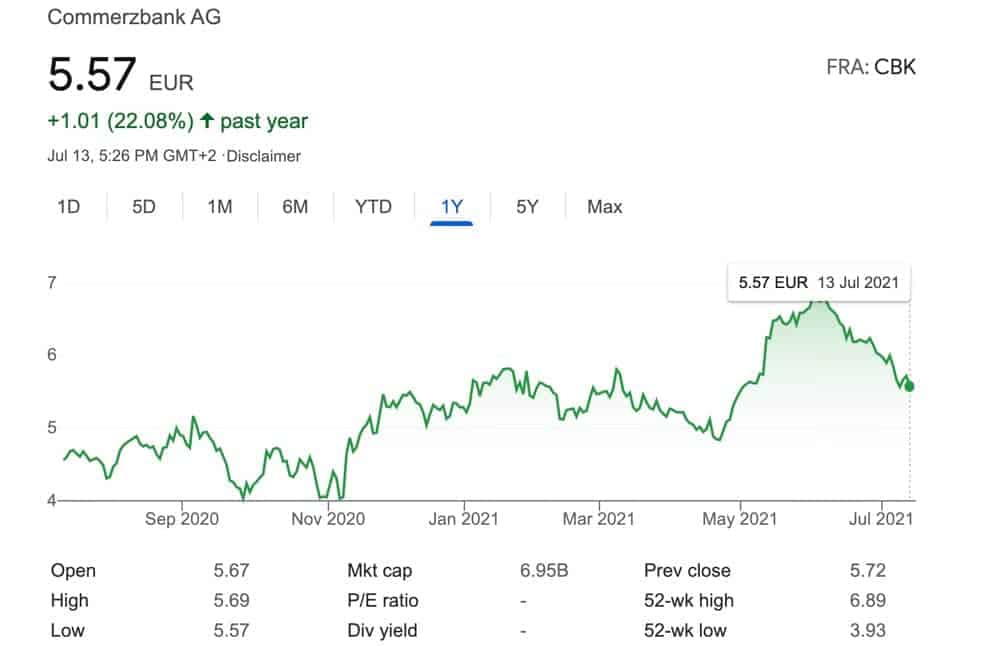
Task: Select the Commerzbank AG company title
Action: 134,17
